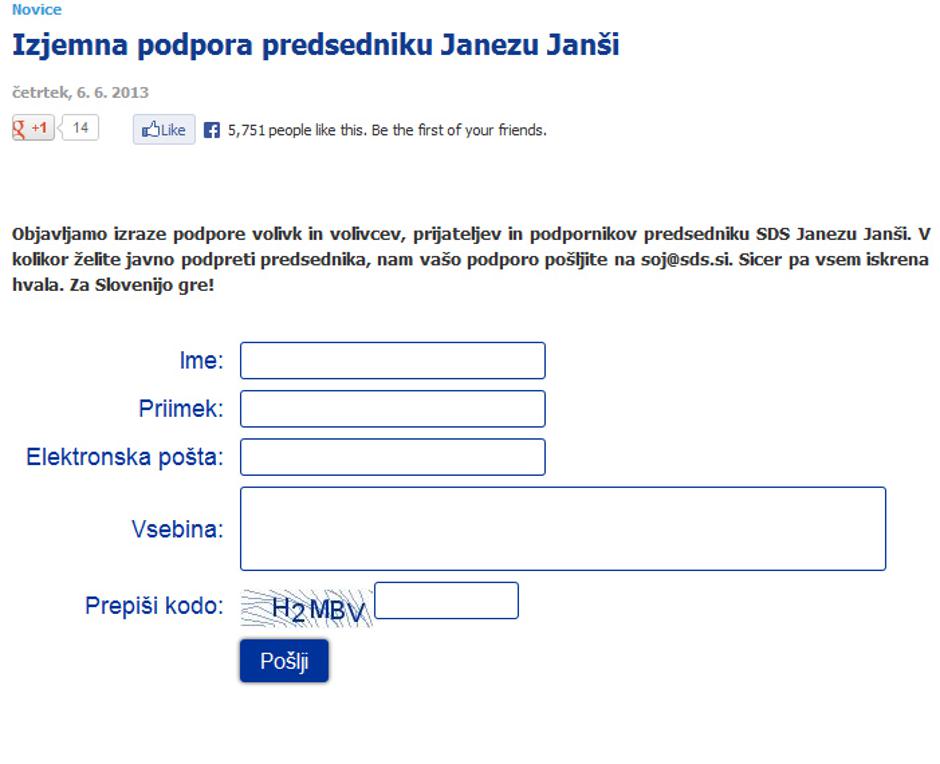Open the Novice section link
This screenshot has width=940, height=764.
(x=38, y=9)
